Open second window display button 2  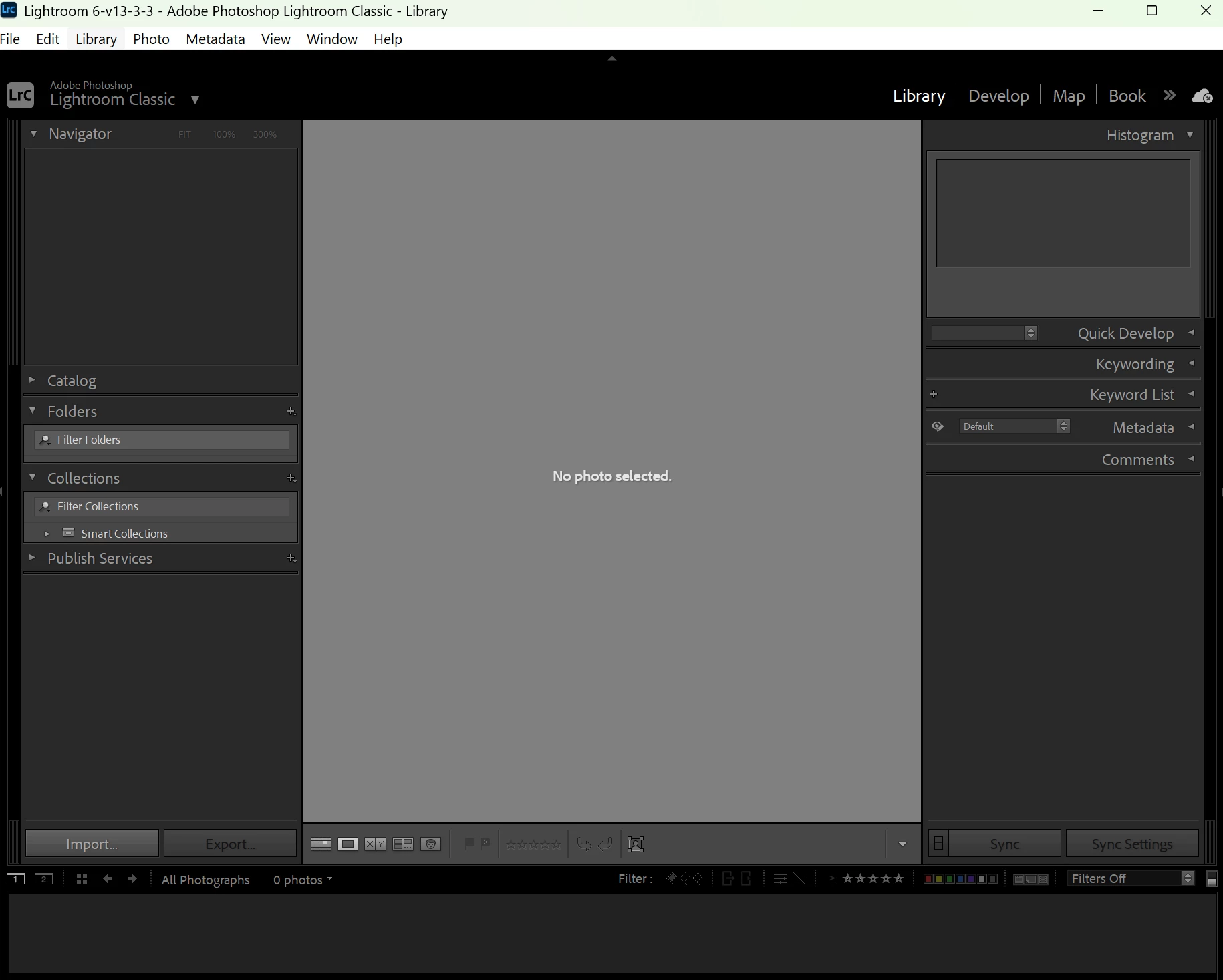point(43,879)
